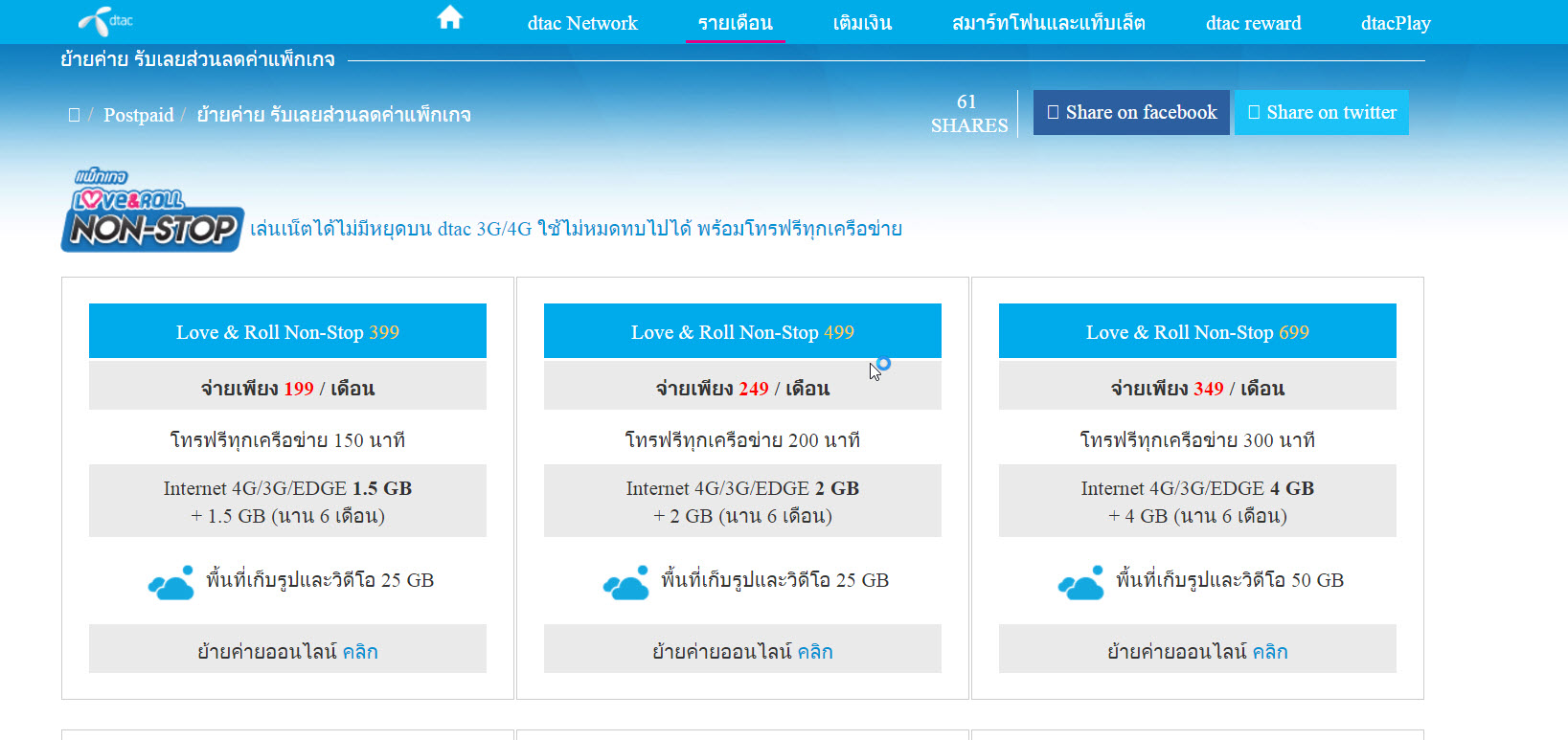Click the คลิก link for the 499 package
This screenshot has width=1568, height=740.
coord(815,651)
